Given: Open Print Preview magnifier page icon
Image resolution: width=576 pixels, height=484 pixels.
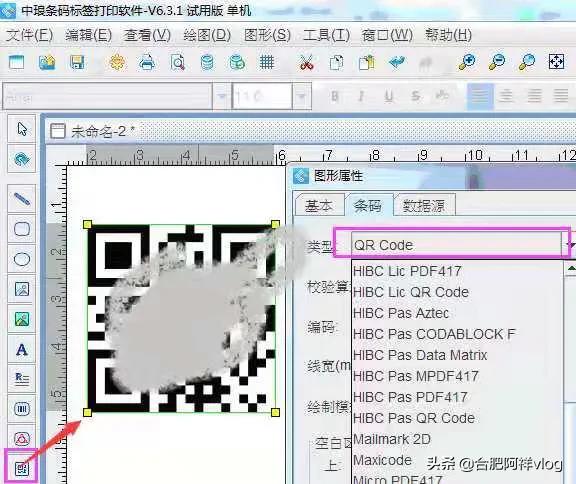Looking at the screenshot, I should tap(178, 62).
